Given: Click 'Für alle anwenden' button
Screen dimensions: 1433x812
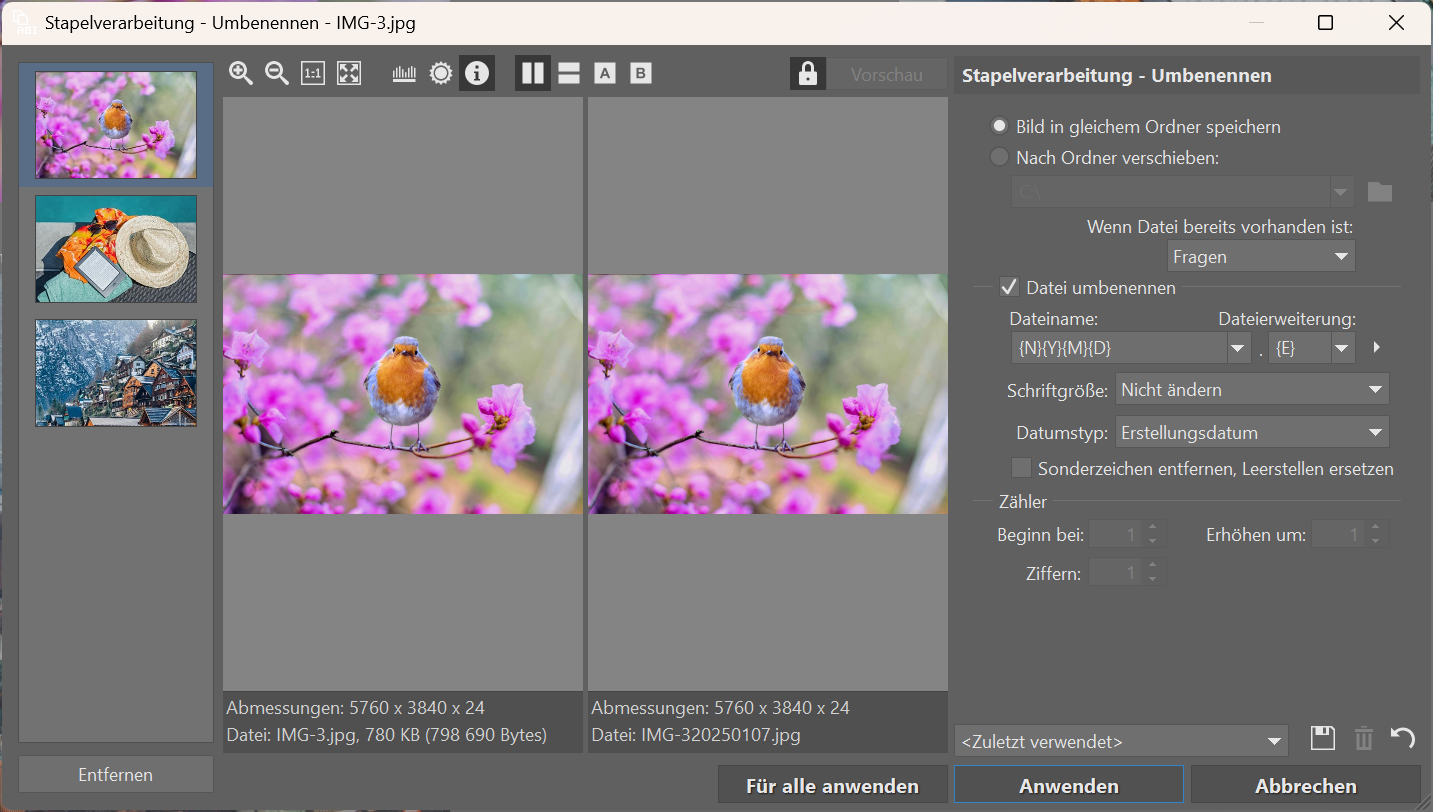Looking at the screenshot, I should (x=832, y=785).
